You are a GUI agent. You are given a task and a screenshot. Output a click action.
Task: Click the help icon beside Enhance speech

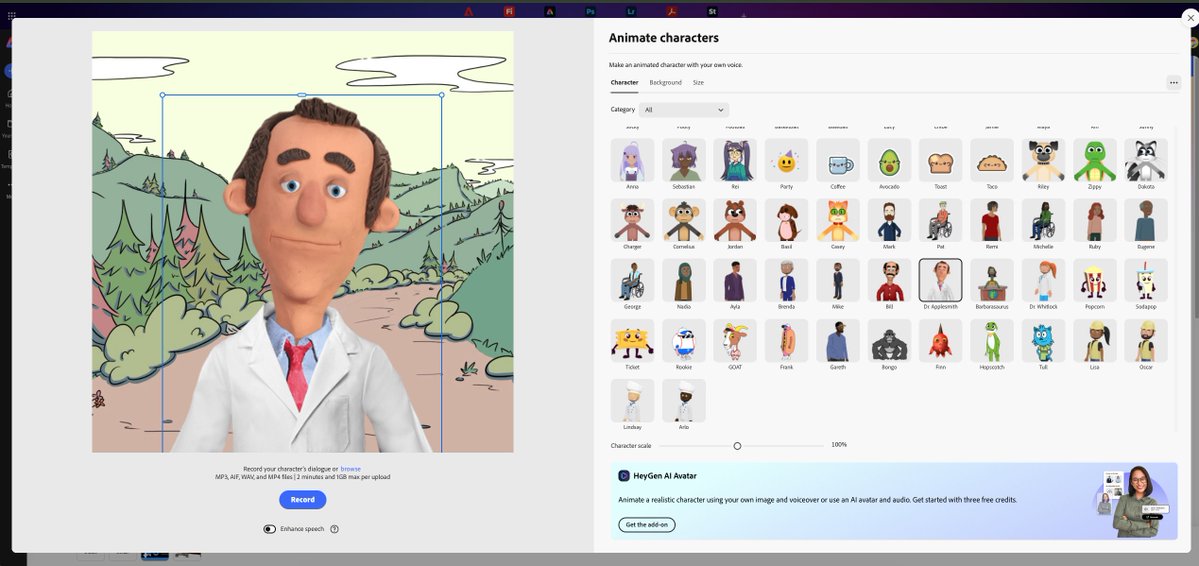click(x=334, y=529)
